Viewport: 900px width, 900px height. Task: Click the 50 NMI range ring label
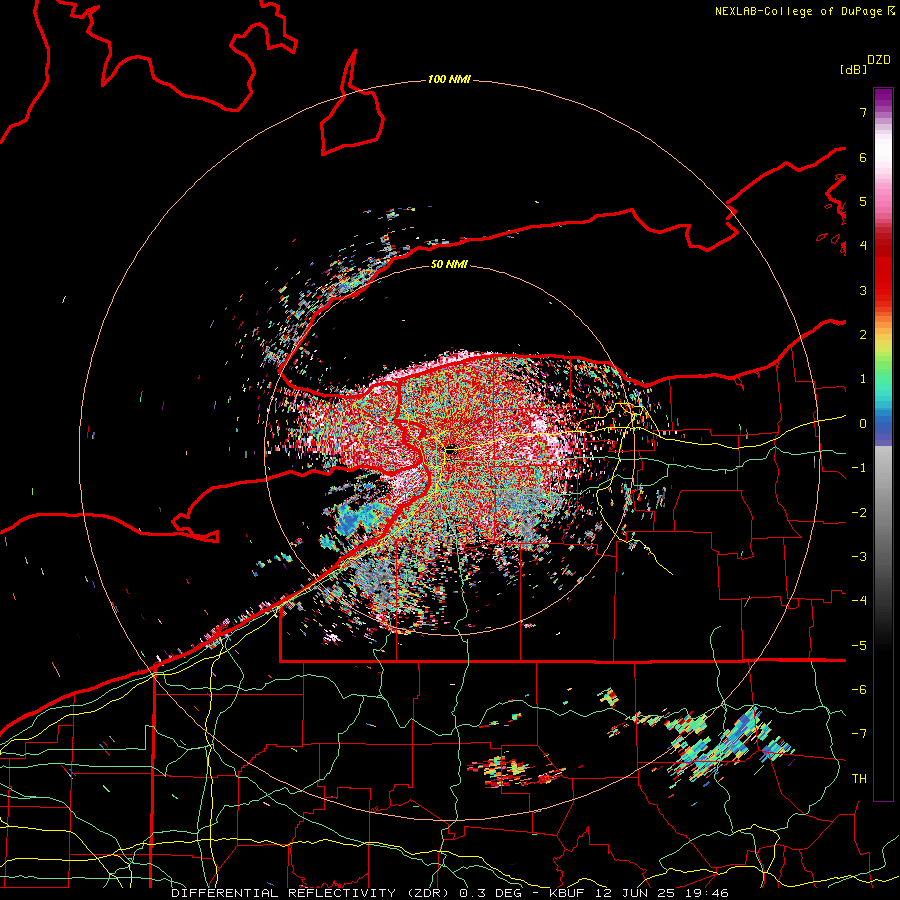[449, 264]
